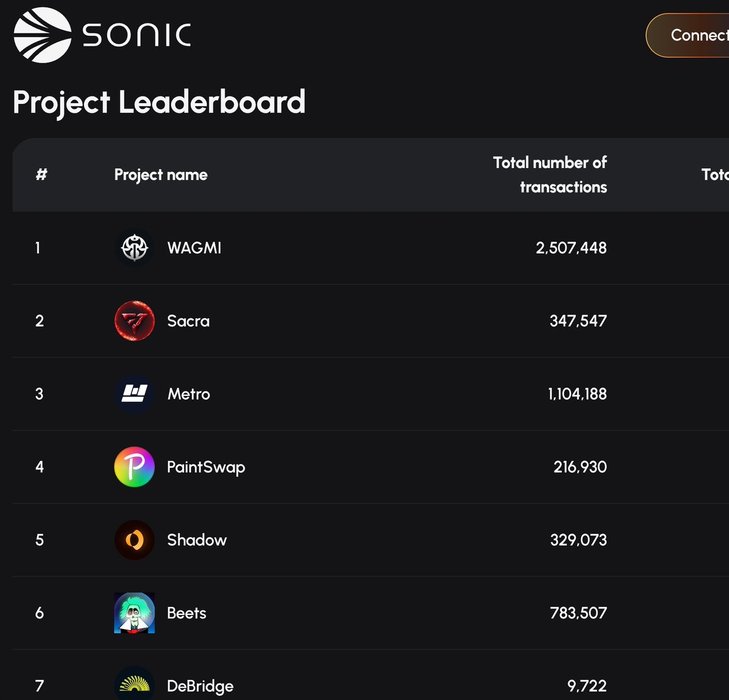
Task: Click the Beets project avatar
Action: (x=134, y=613)
